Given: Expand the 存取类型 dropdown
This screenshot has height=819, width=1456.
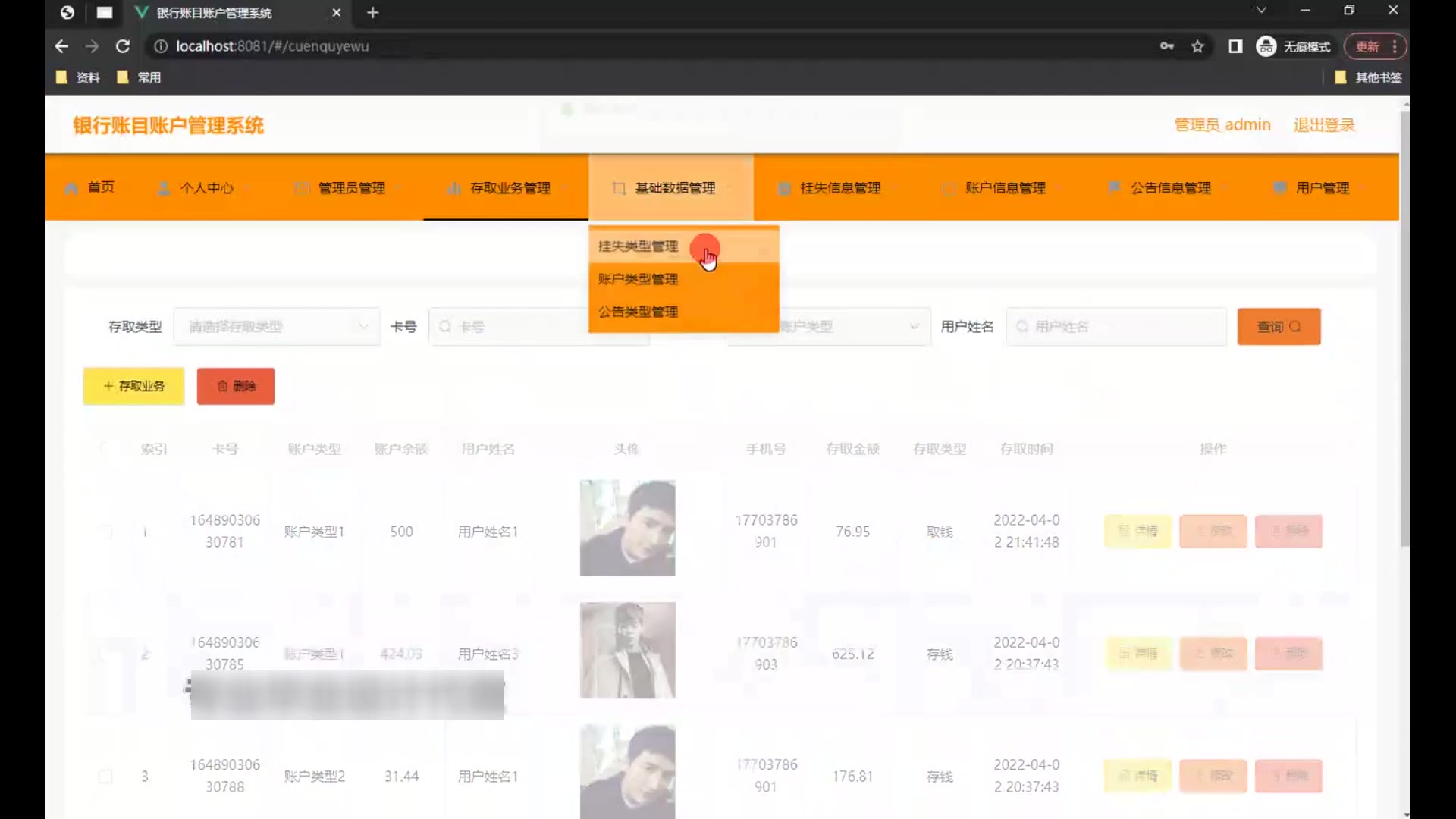Looking at the screenshot, I should [277, 327].
